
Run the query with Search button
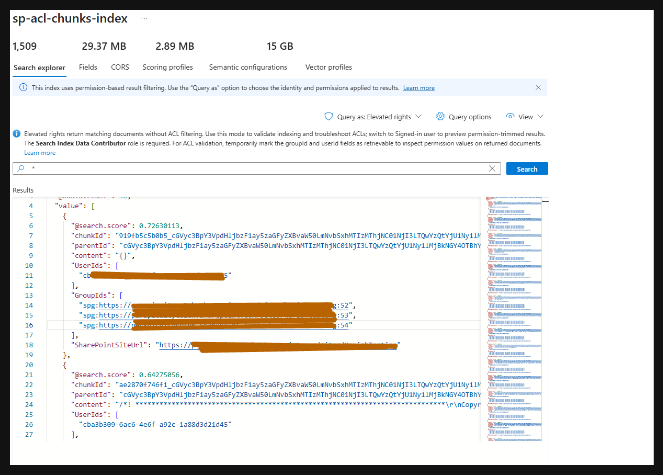point(527,168)
